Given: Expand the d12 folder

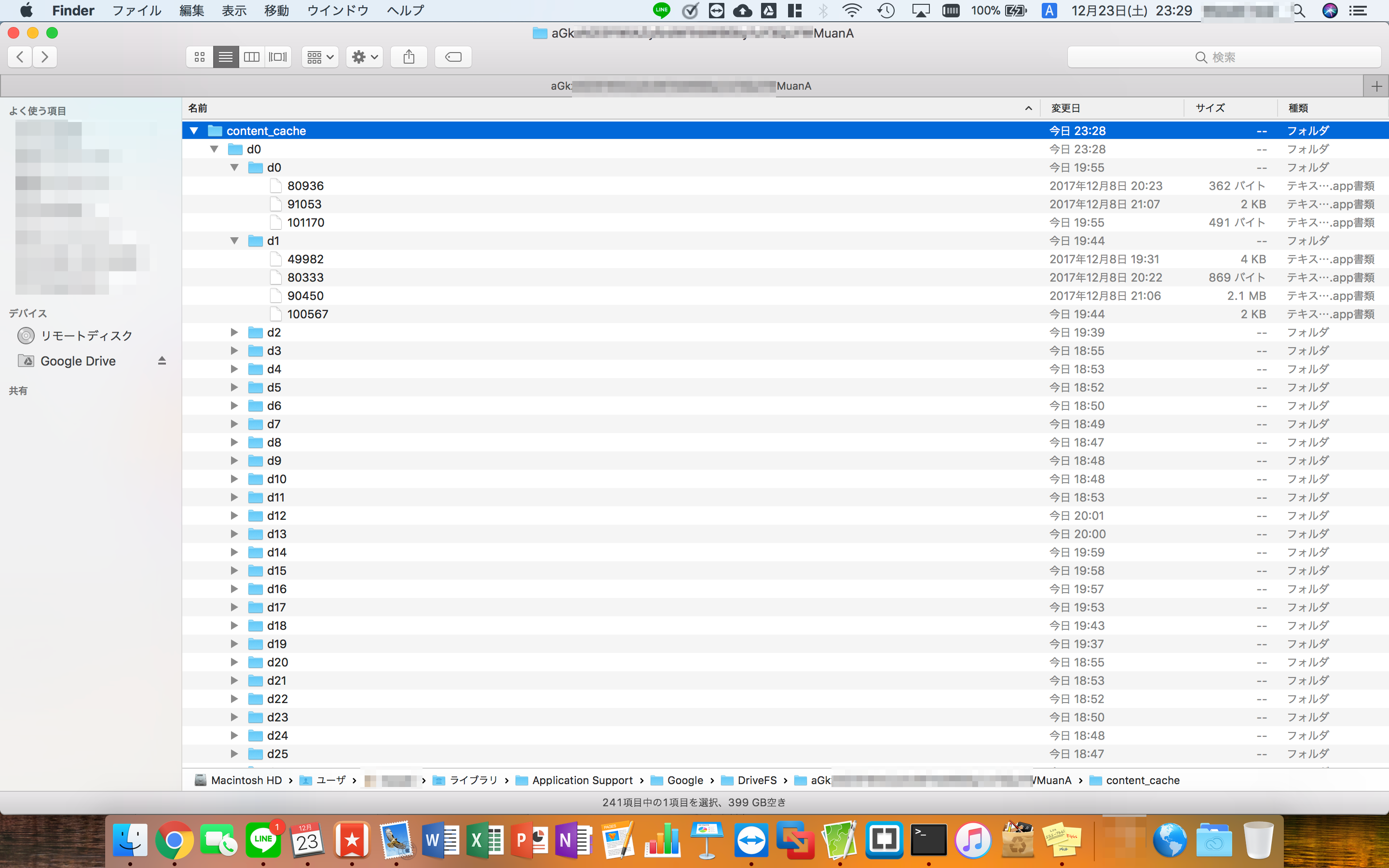Looking at the screenshot, I should tap(234, 515).
